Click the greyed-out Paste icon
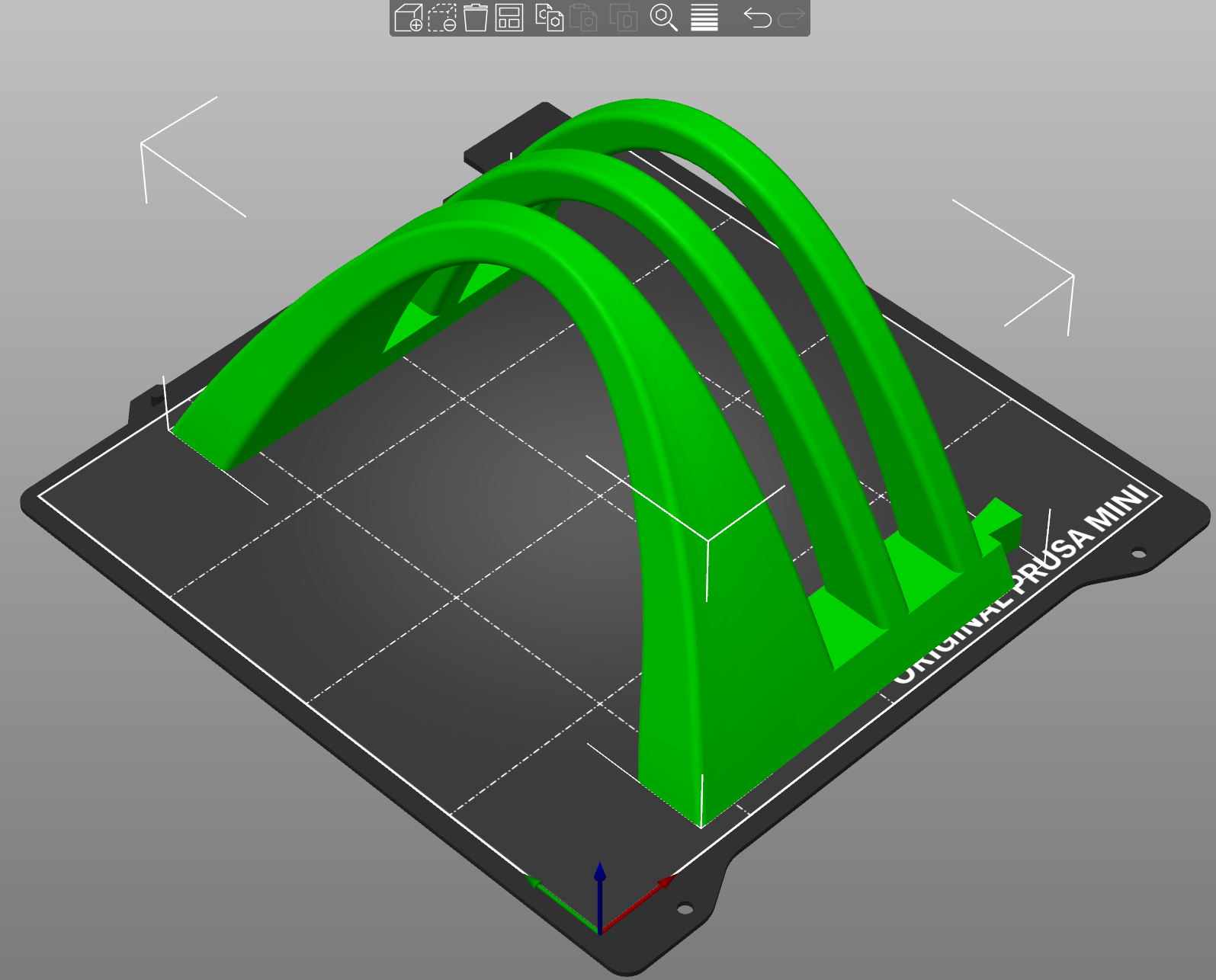The width and height of the screenshot is (1216, 980). coord(584,17)
